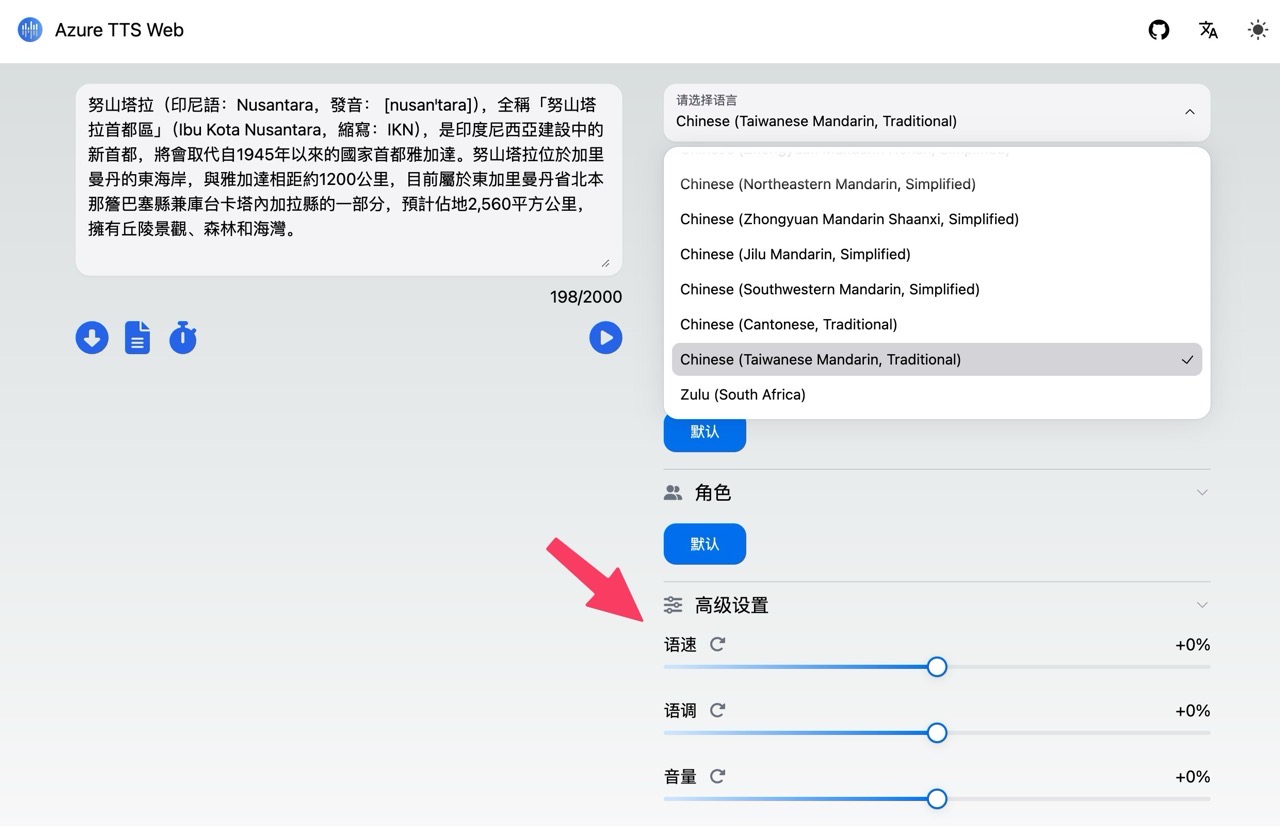This screenshot has width=1280, height=826.
Task: Click the Azure TTS Web logo icon
Action: (30, 30)
